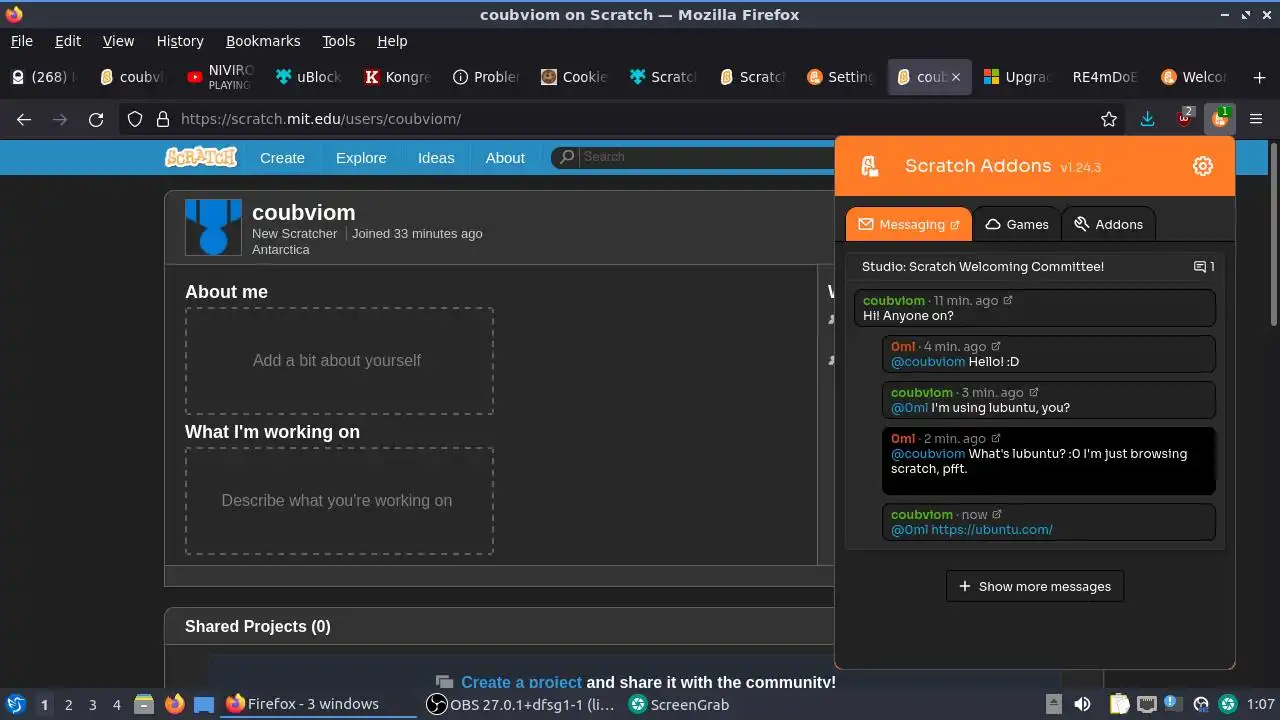Switch to the Addons tab in Scratch Addons
This screenshot has width=1280, height=720.
click(1108, 225)
